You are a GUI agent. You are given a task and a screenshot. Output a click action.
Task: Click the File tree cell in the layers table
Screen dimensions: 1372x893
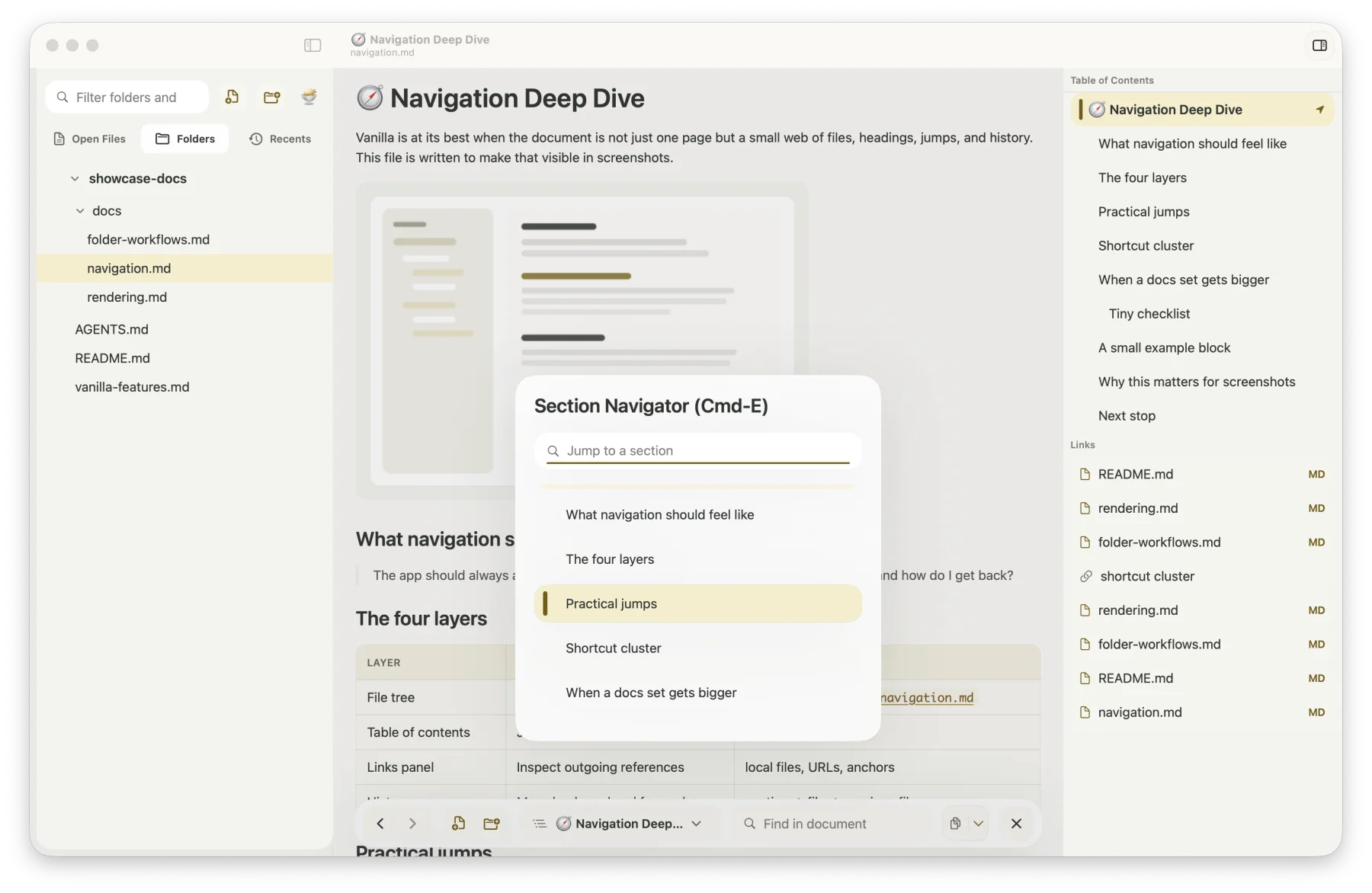click(x=431, y=697)
